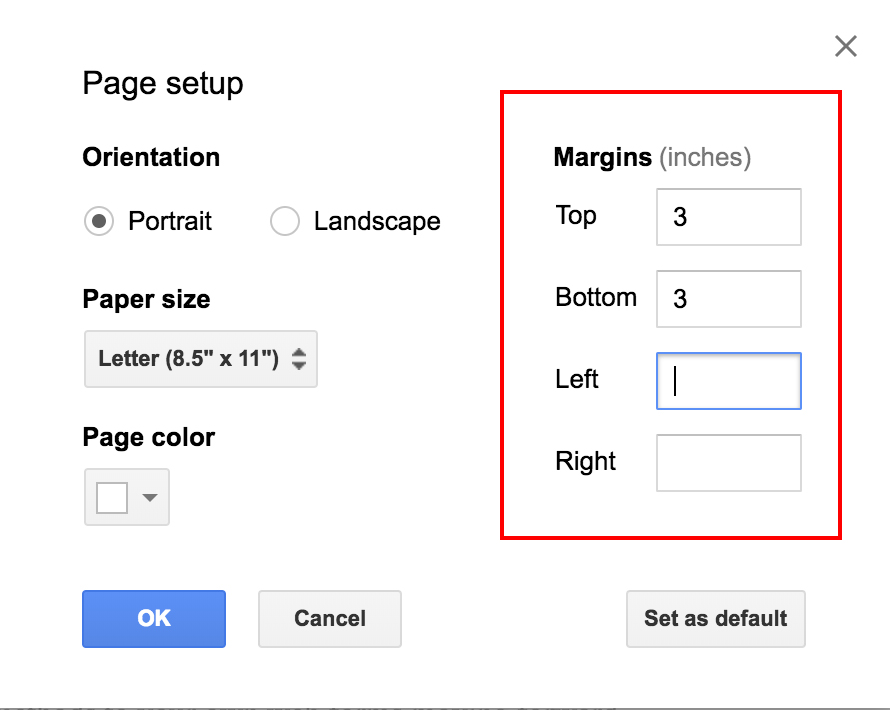Click the Page color label

pos(146,437)
